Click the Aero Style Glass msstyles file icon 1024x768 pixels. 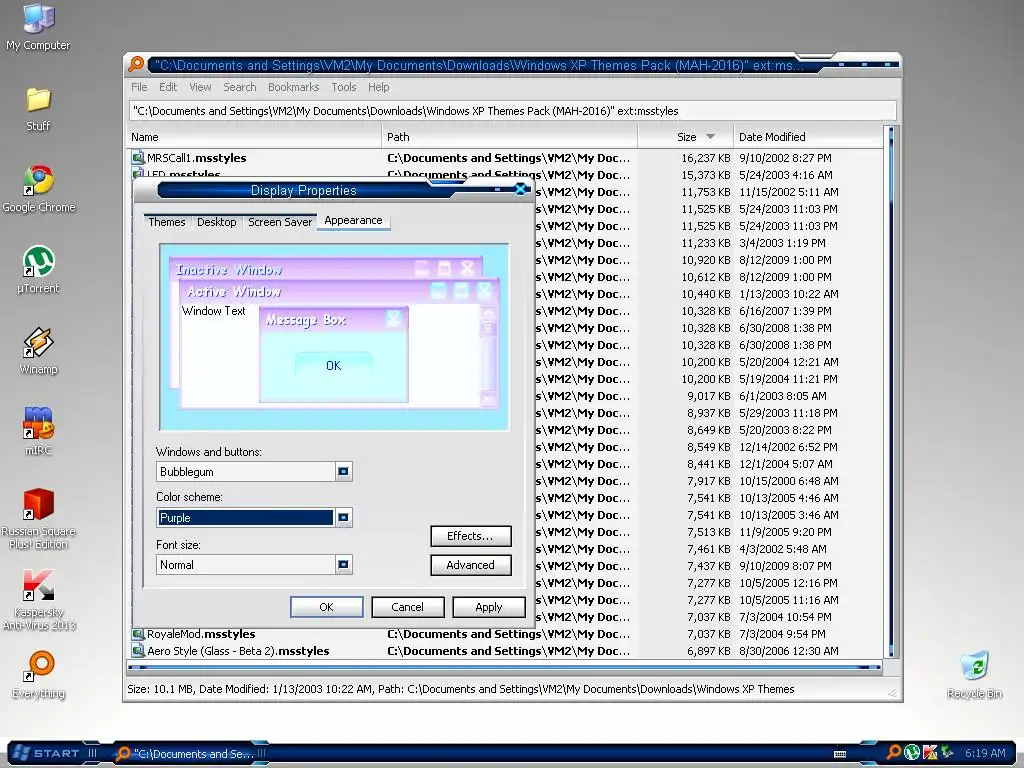138,650
